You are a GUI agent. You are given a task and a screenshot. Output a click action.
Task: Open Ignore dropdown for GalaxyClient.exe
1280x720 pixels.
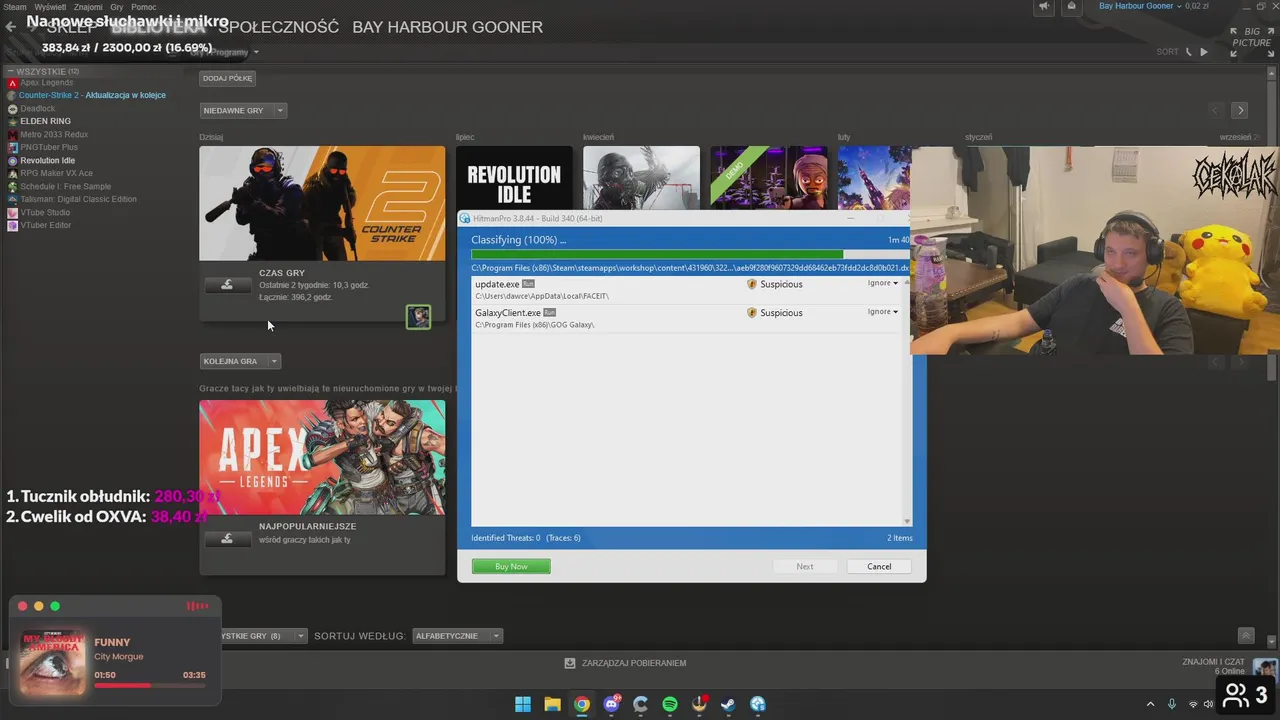[882, 311]
